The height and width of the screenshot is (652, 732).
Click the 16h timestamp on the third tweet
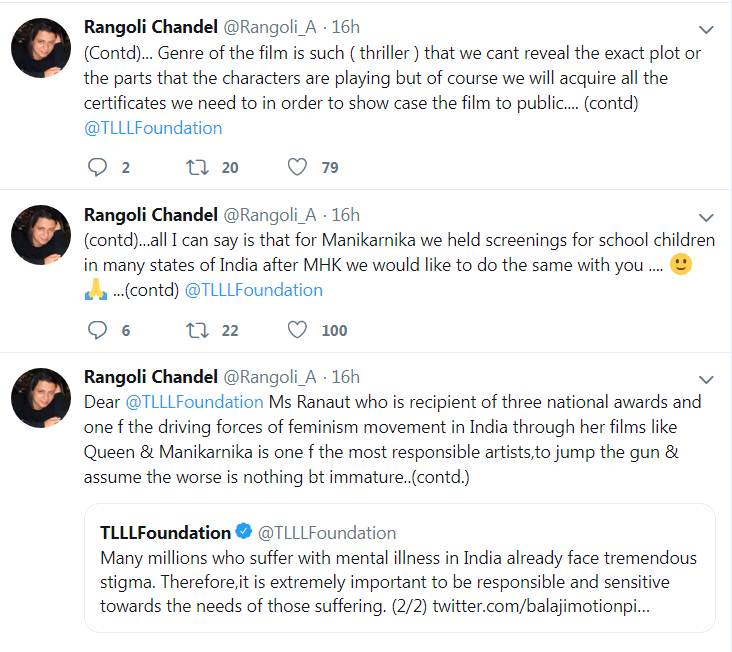(345, 377)
